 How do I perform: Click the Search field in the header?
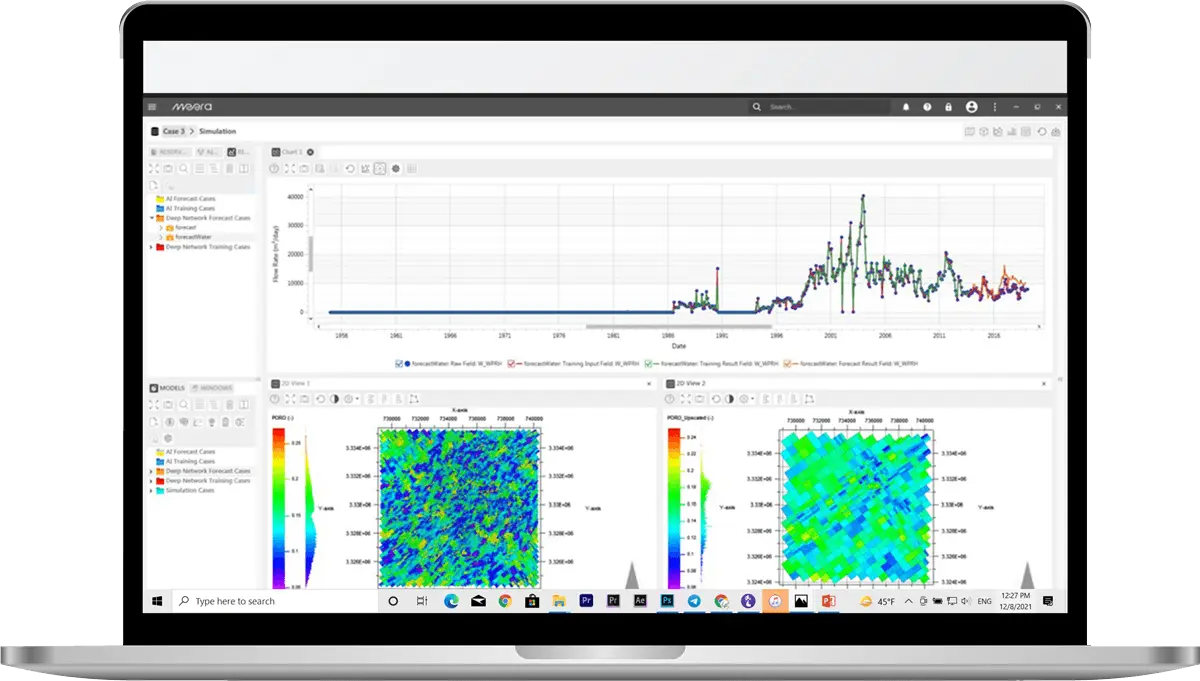point(825,107)
